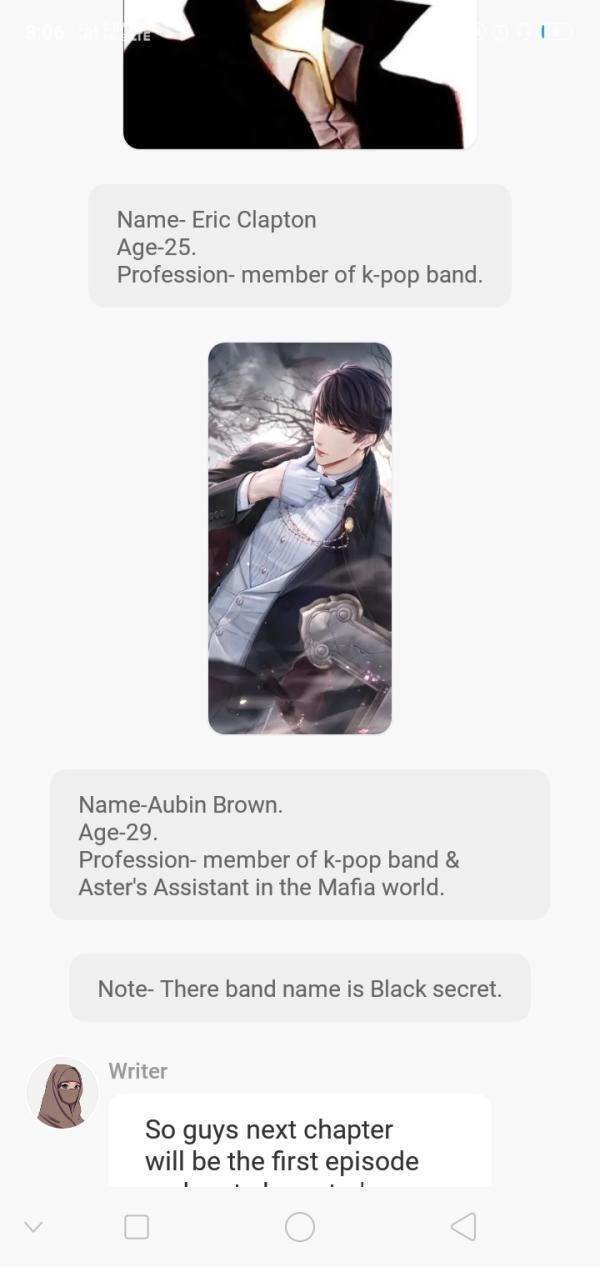
Task: Tap the Black secret band name note
Action: point(300,988)
